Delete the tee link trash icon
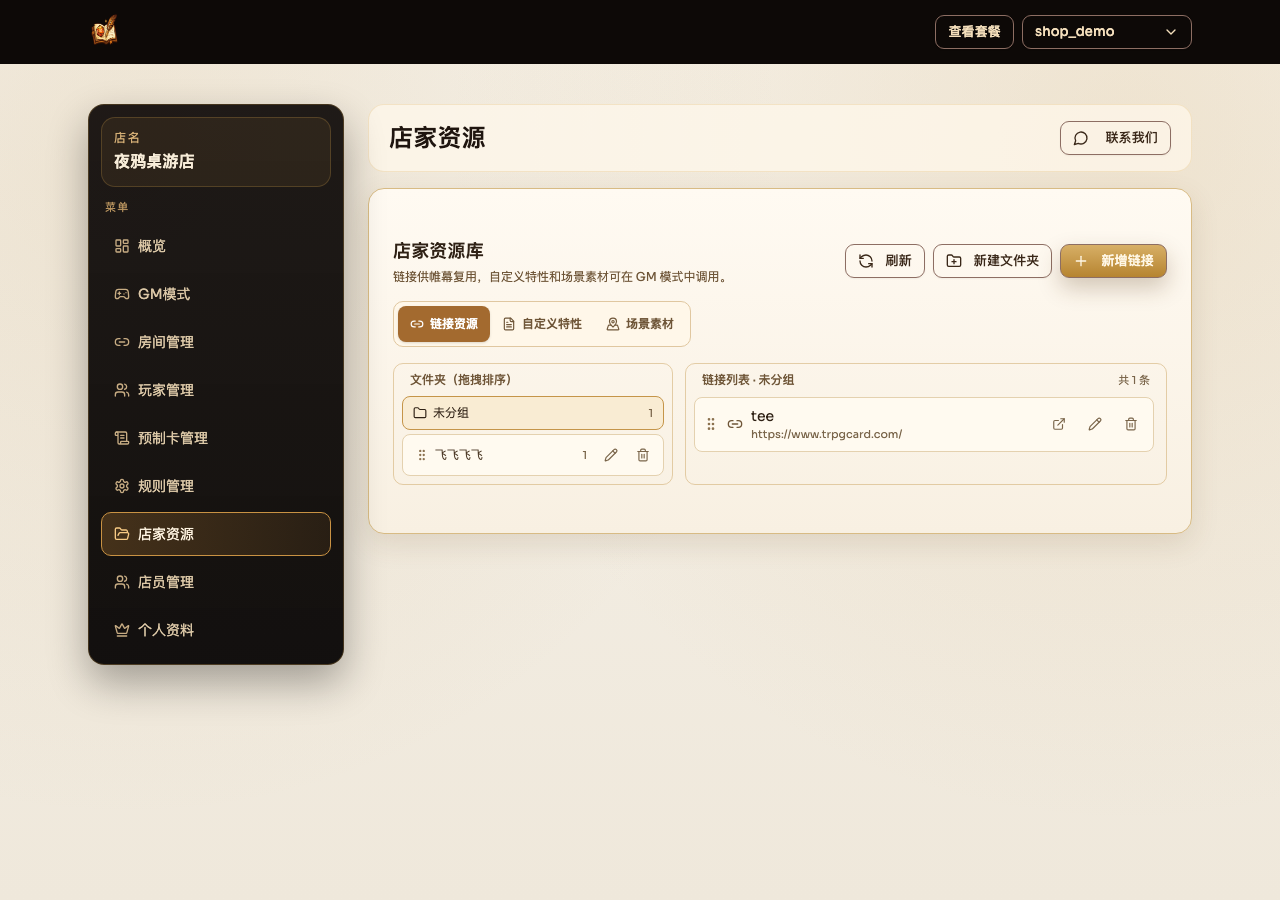Viewport: 1280px width, 900px height. (1131, 424)
